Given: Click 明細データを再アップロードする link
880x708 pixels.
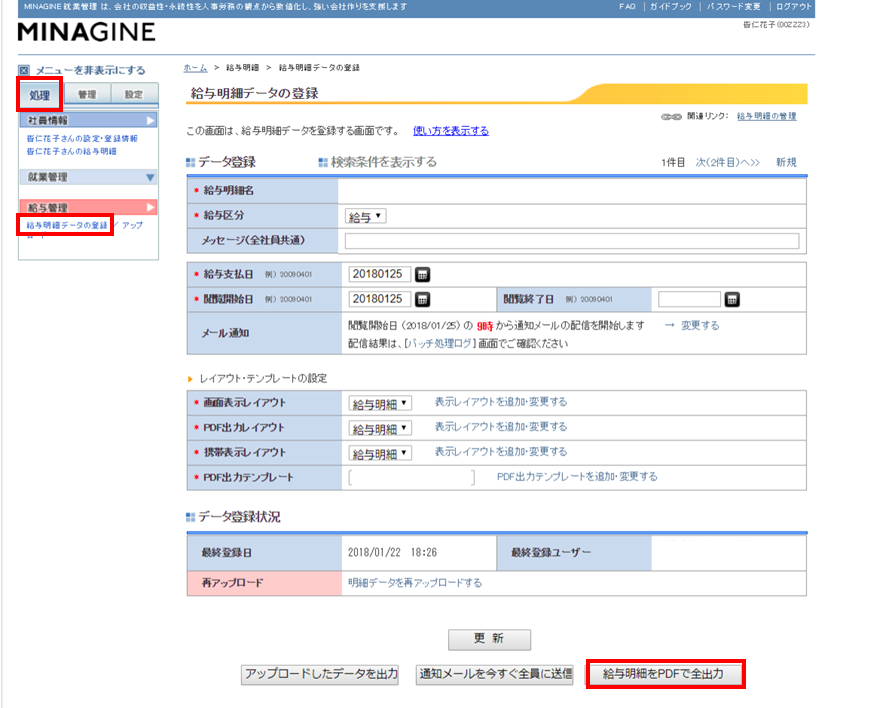Looking at the screenshot, I should [415, 583].
